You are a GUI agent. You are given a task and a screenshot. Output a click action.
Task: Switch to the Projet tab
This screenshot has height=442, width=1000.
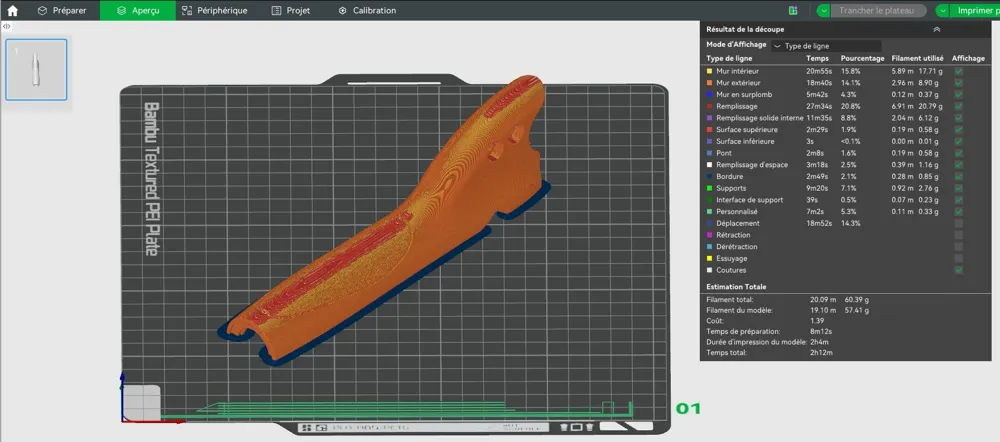(291, 11)
